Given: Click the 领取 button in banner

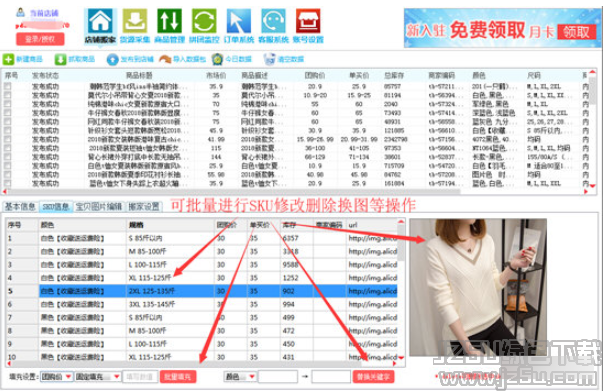Looking at the screenshot, I should pyautogui.click(x=576, y=32).
